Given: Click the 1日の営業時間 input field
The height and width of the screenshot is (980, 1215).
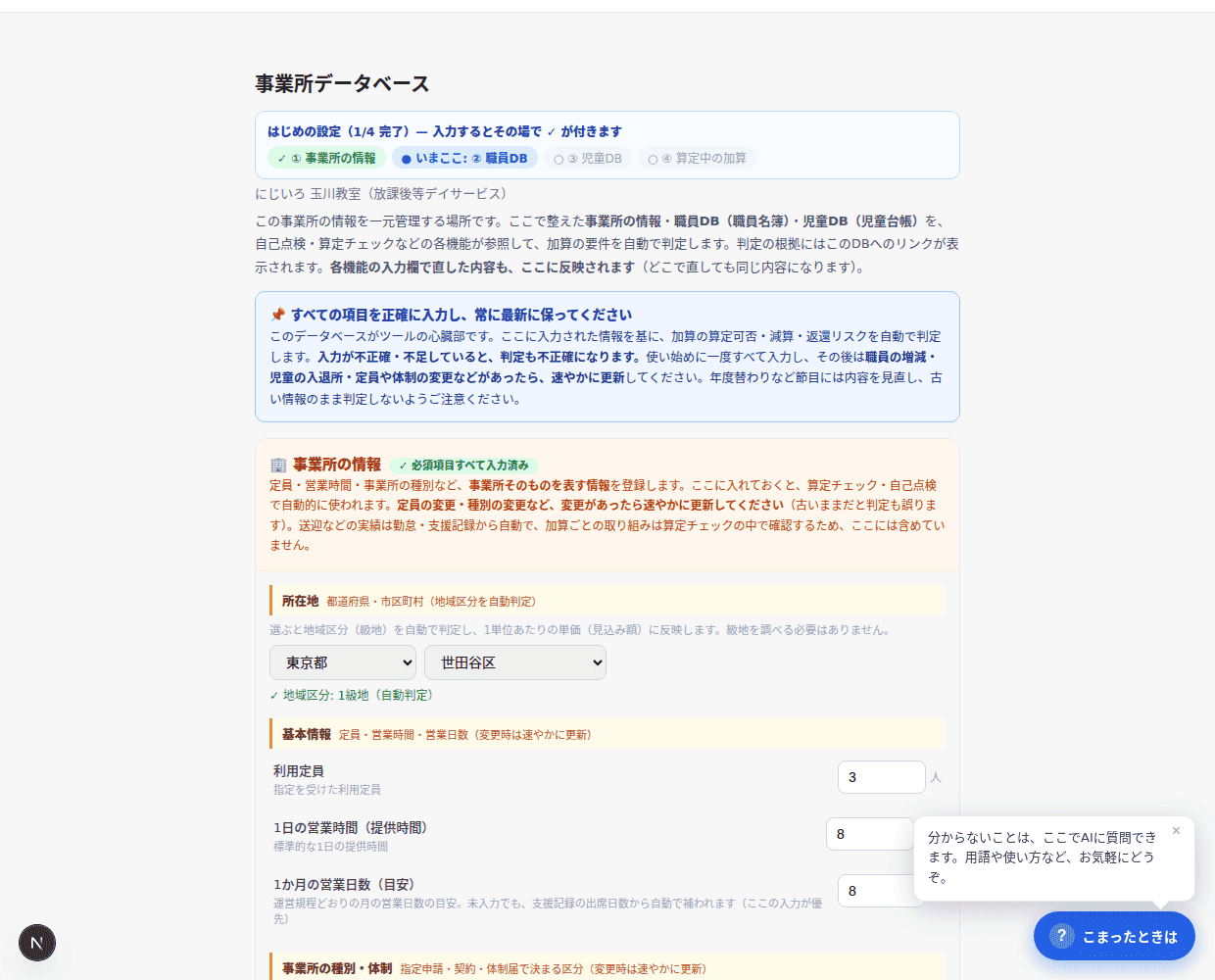Looking at the screenshot, I should [870, 834].
